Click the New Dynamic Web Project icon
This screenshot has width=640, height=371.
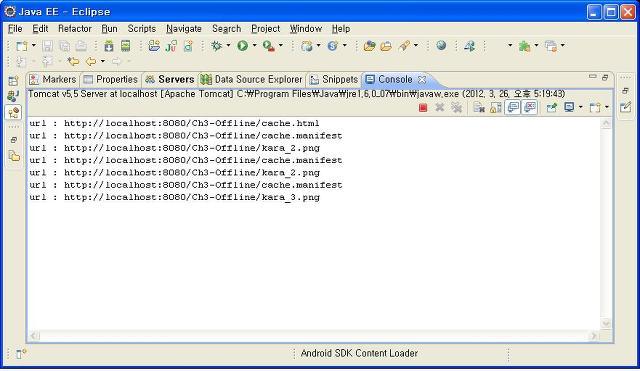307,46
